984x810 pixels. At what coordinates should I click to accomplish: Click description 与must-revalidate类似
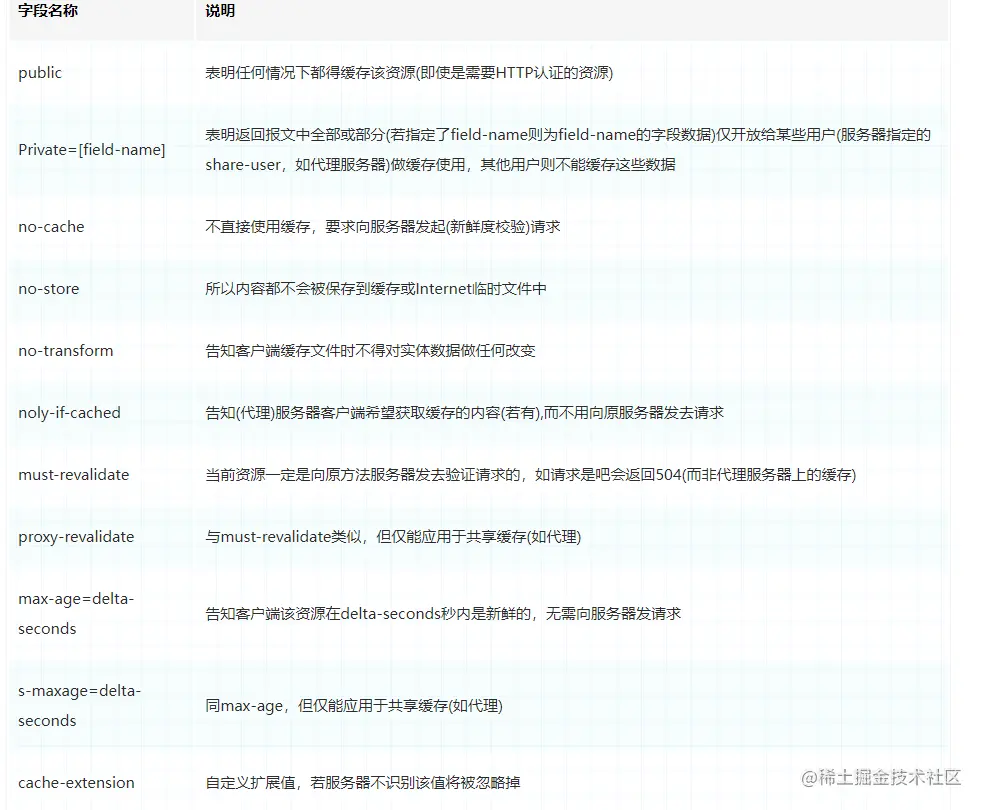coord(393,537)
